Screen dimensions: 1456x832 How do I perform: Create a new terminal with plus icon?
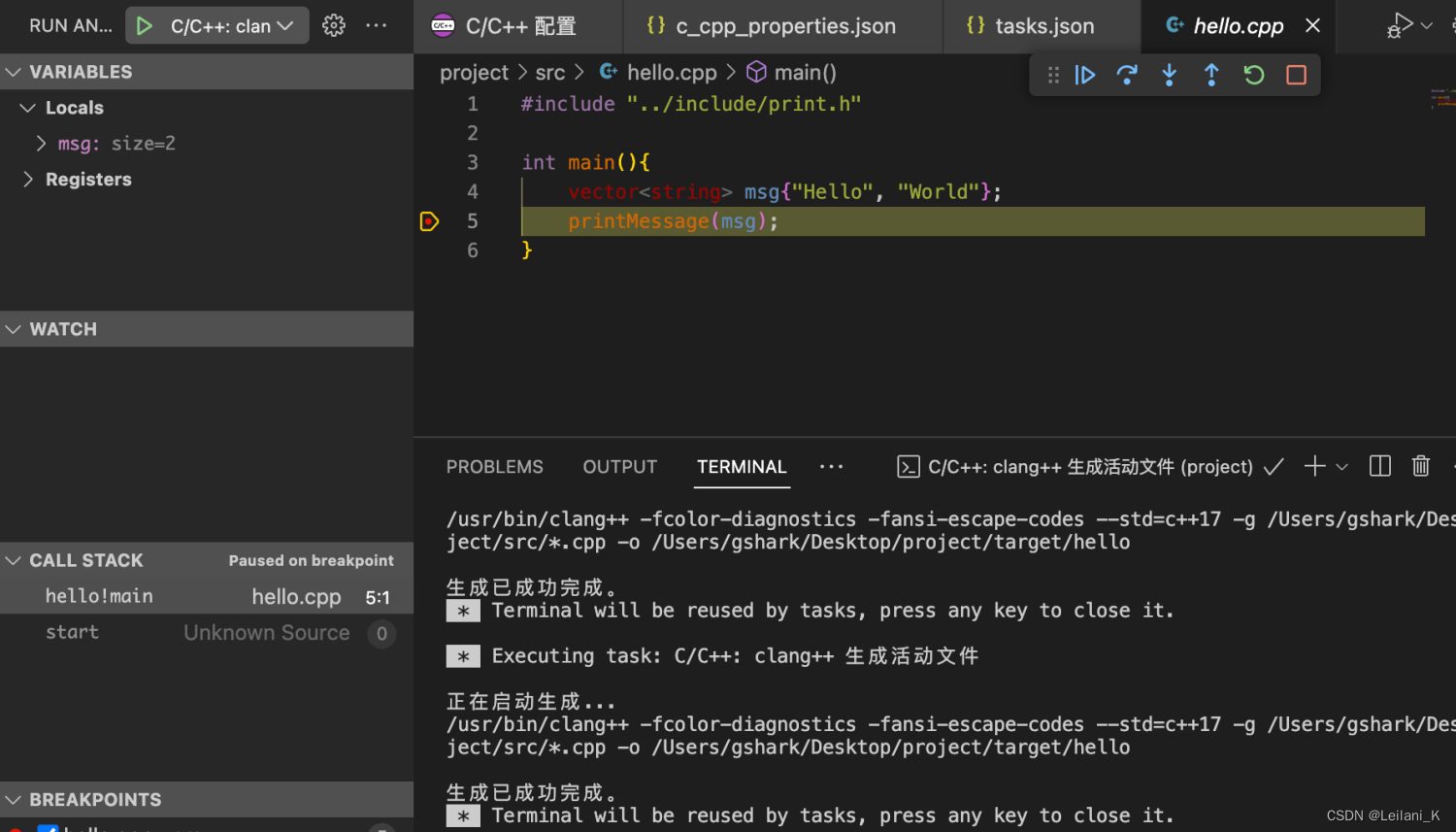[1314, 467]
